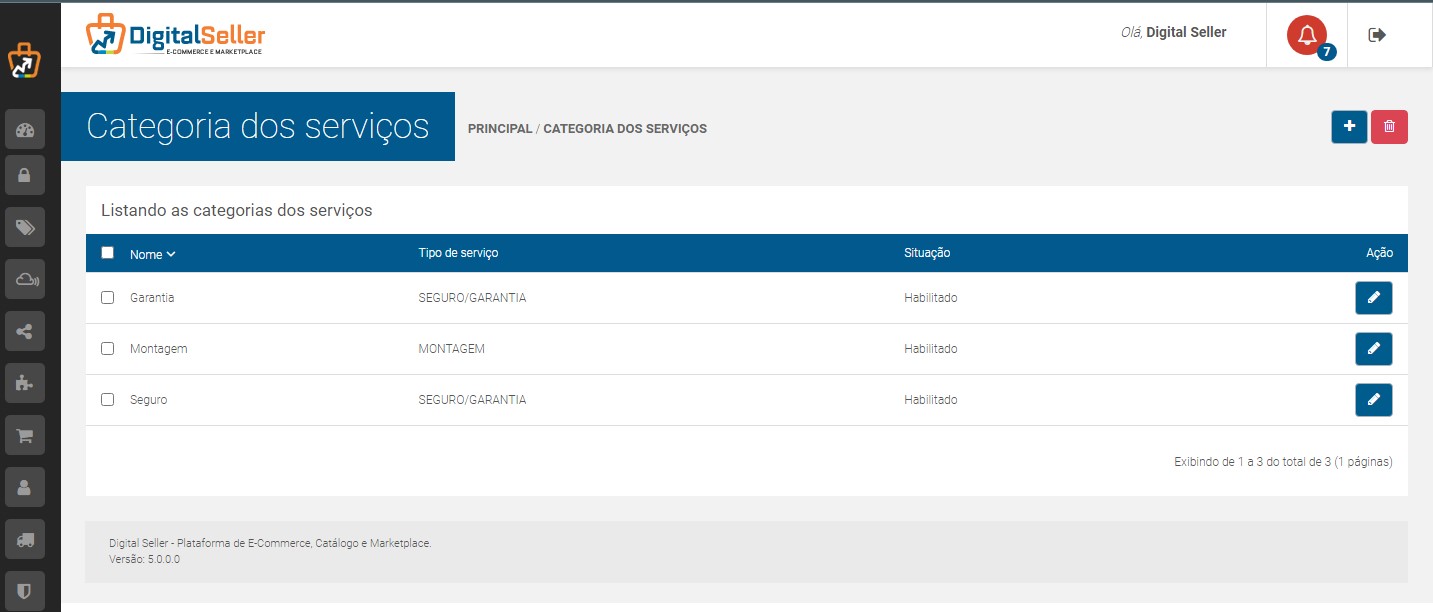Image resolution: width=1433 pixels, height=612 pixels.
Task: Click the red trash delete button
Action: click(x=1389, y=127)
